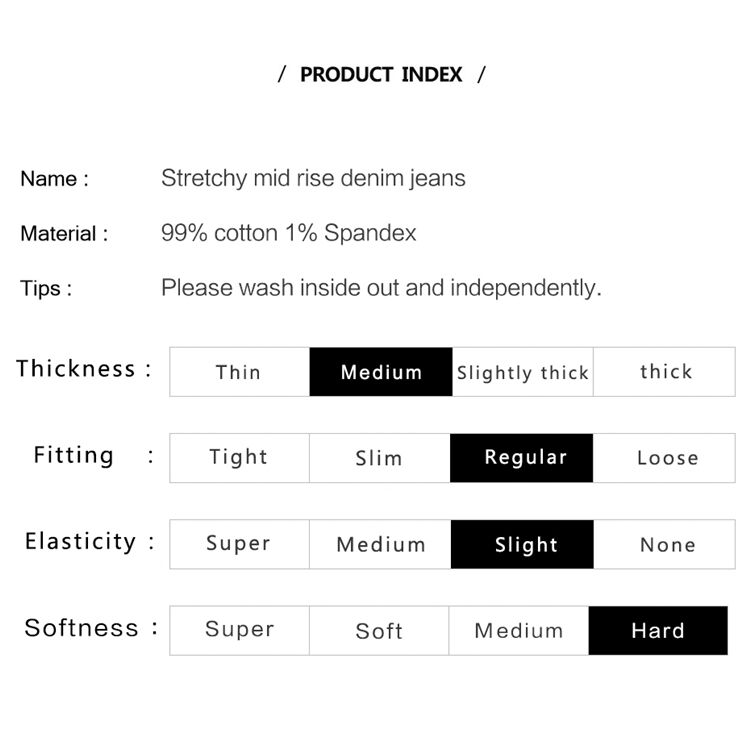Choose the Slightly thick option
This screenshot has width=750, height=745.
coord(522,372)
